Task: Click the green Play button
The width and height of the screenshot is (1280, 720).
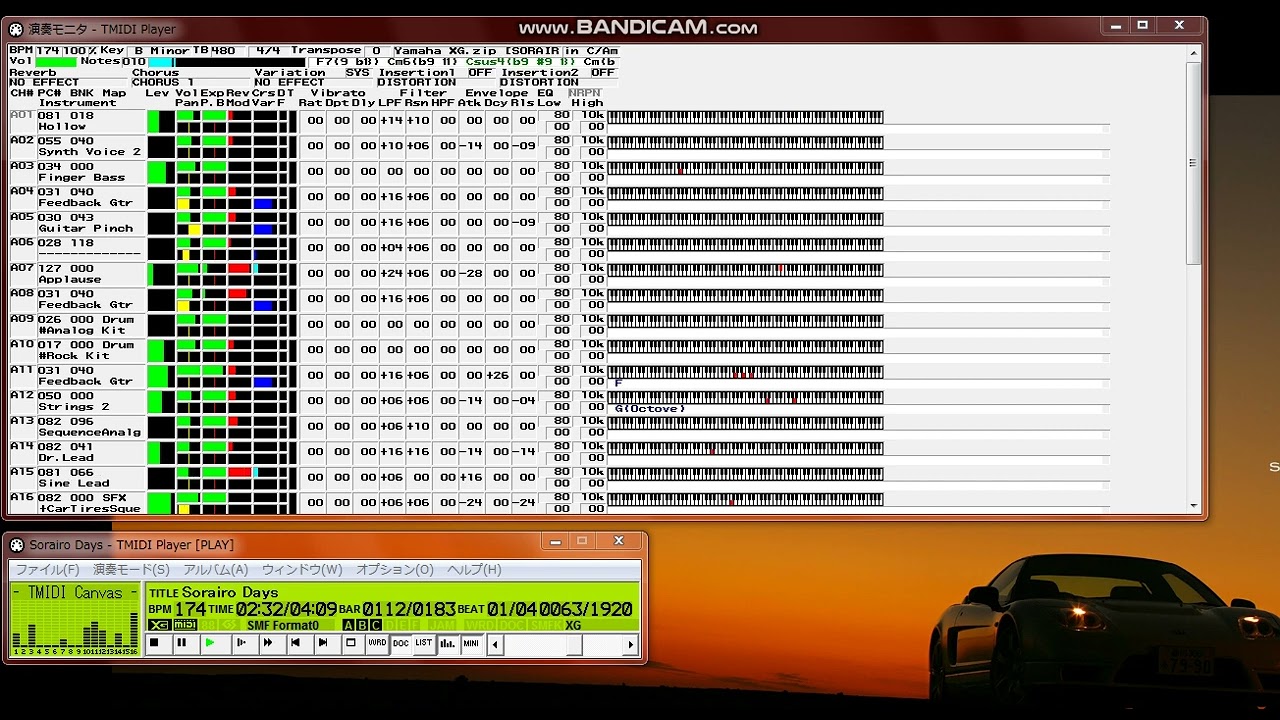Action: point(210,644)
